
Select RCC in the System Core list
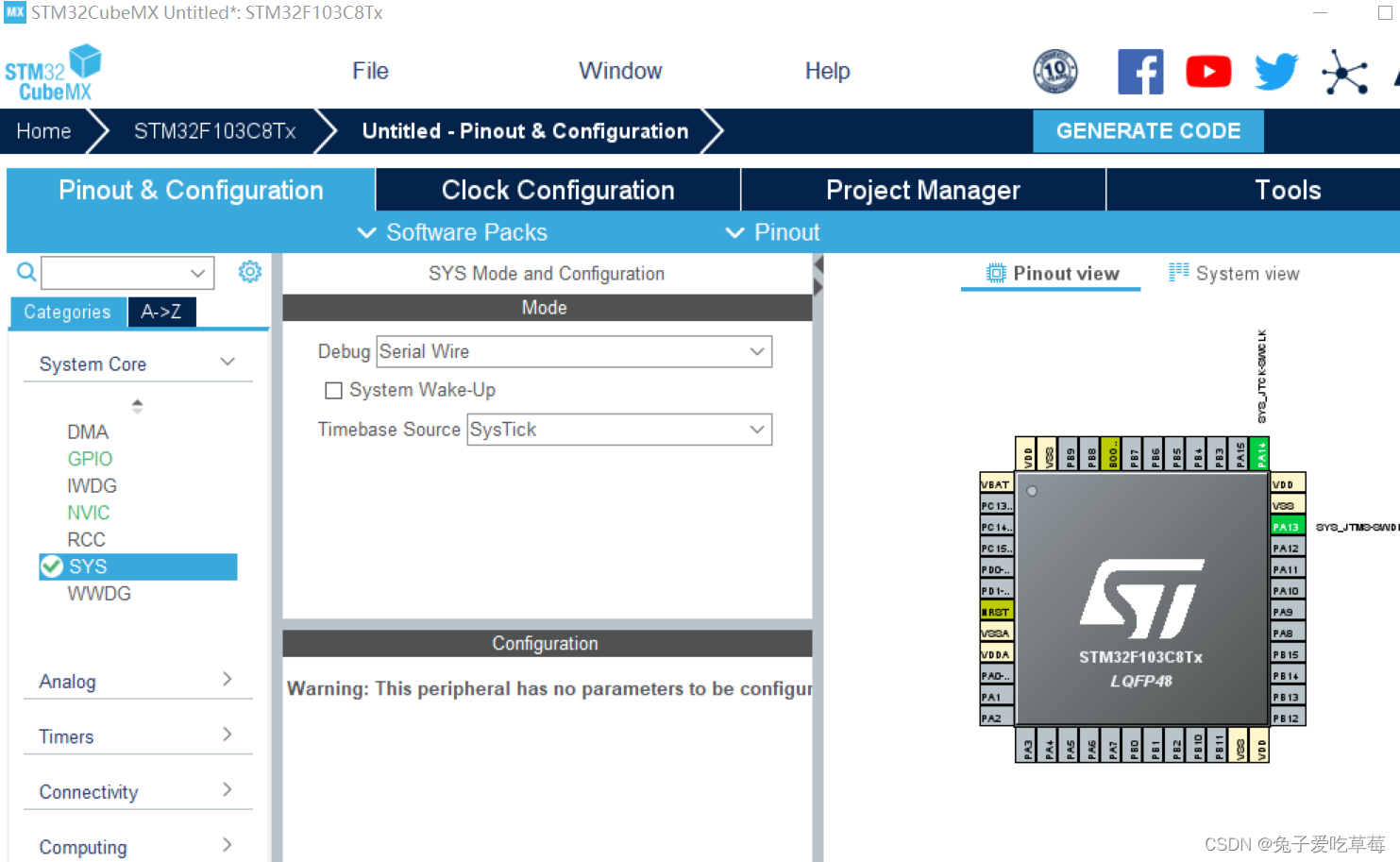pyautogui.click(x=86, y=540)
